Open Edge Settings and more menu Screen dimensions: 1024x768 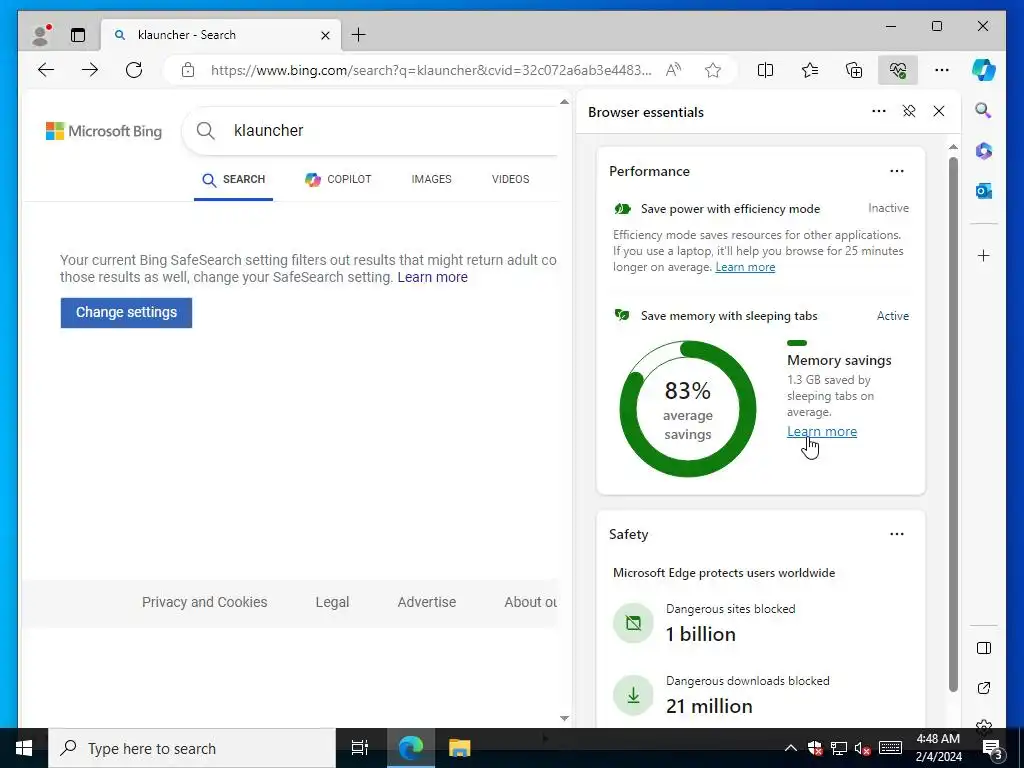click(x=942, y=70)
